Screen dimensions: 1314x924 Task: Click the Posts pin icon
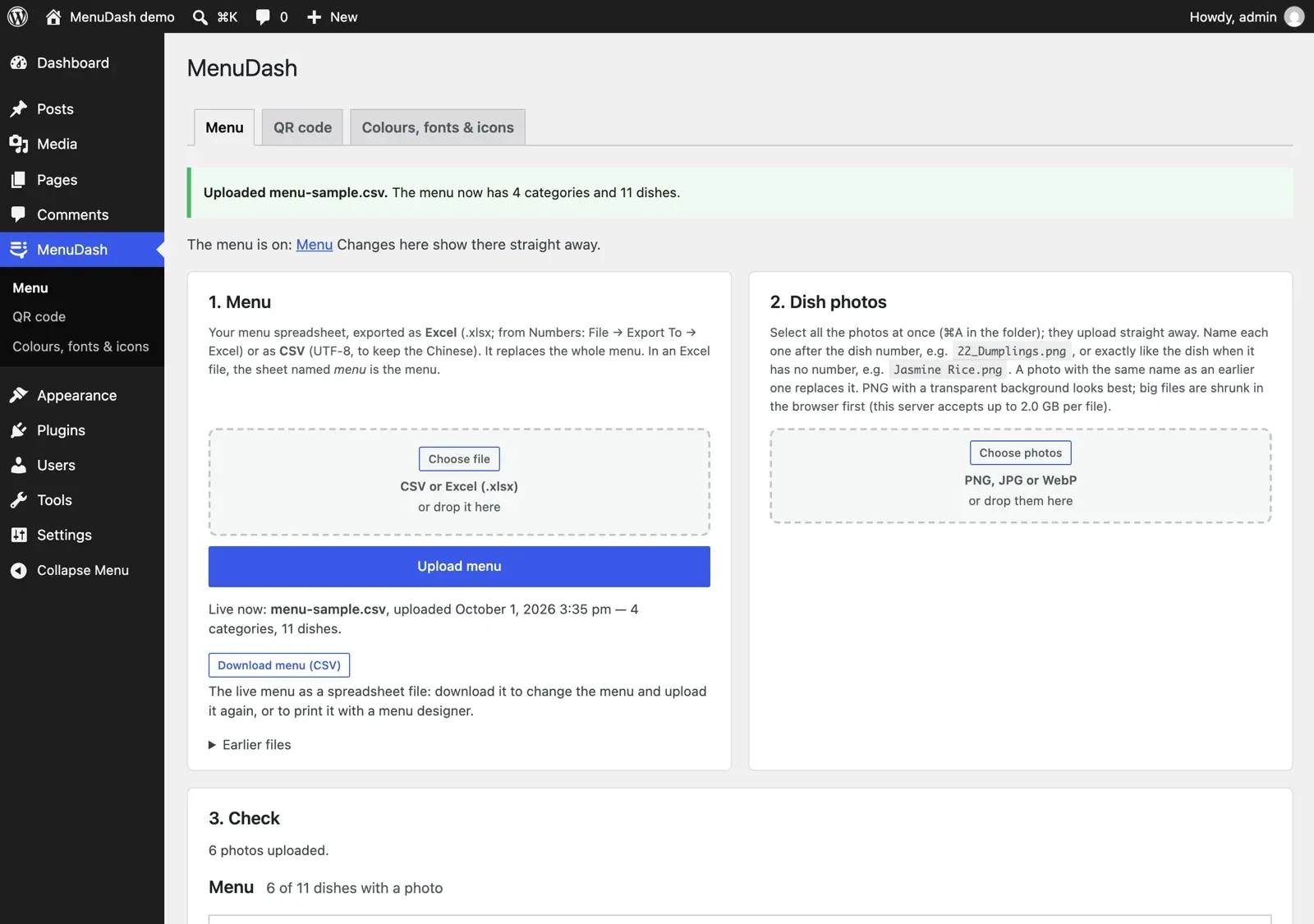(x=18, y=109)
